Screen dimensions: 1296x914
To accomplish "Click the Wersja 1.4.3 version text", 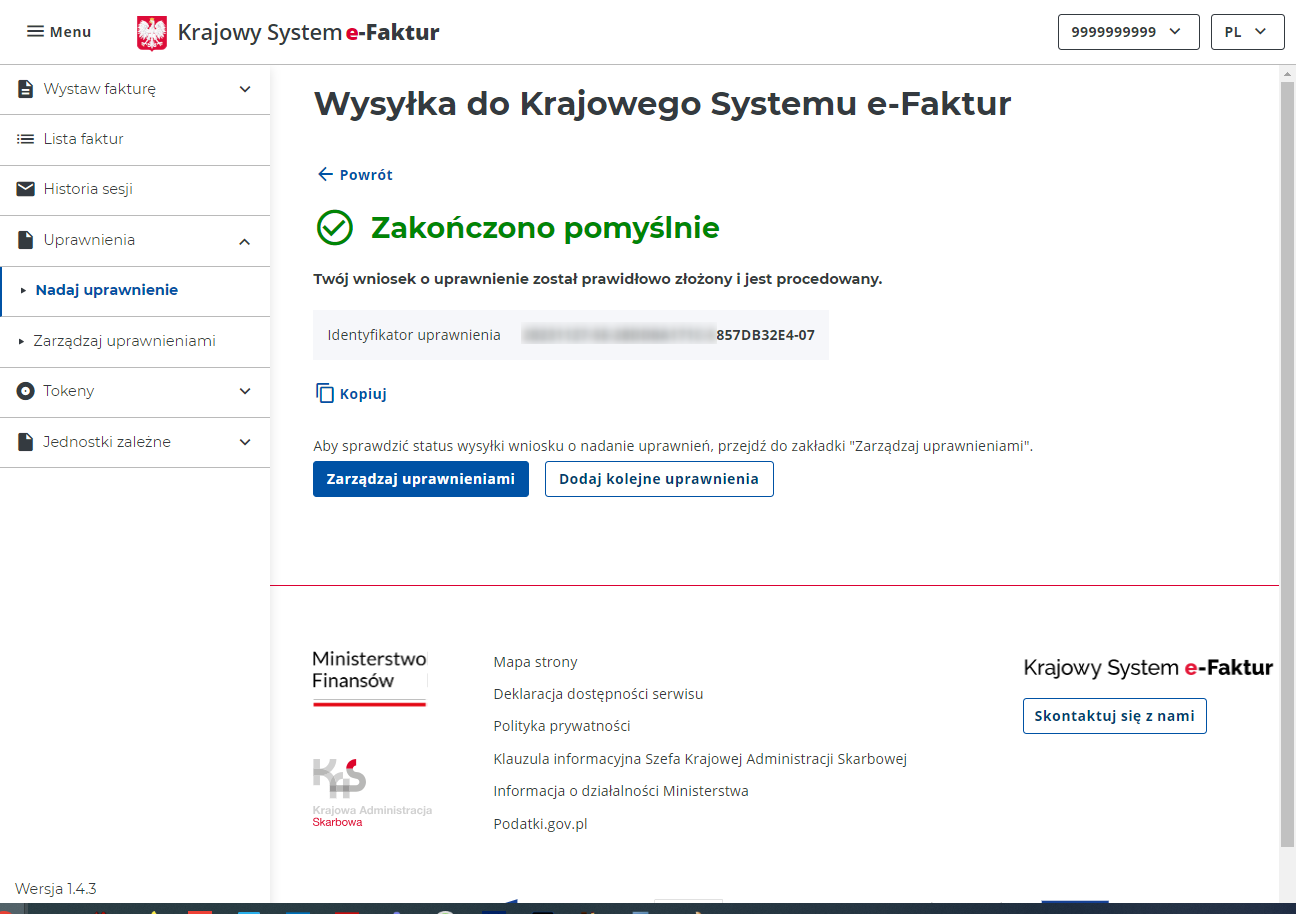I will (56, 889).
